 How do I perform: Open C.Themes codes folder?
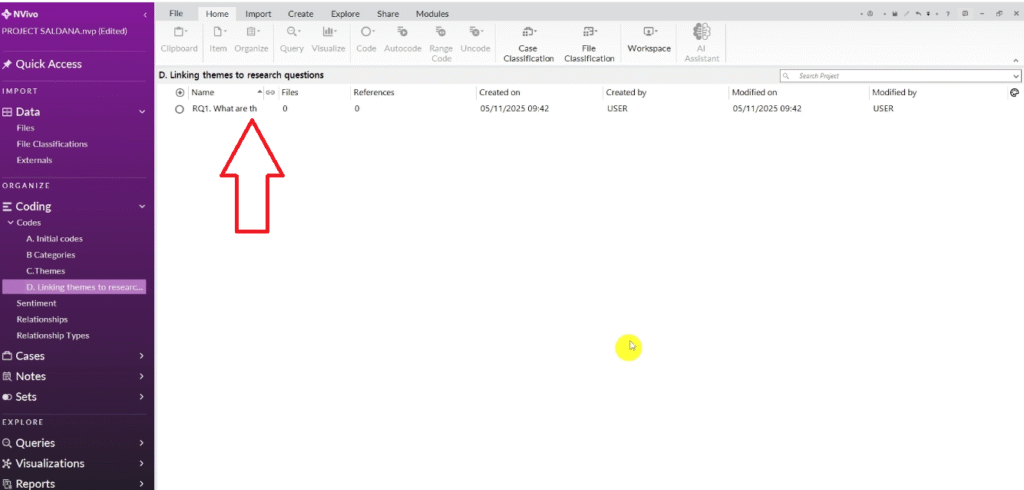point(46,271)
